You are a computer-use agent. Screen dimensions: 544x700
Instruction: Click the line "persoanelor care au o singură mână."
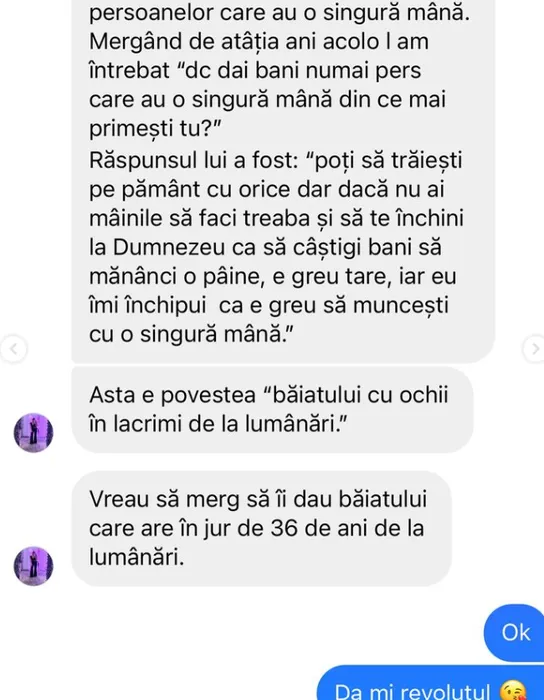click(279, 12)
